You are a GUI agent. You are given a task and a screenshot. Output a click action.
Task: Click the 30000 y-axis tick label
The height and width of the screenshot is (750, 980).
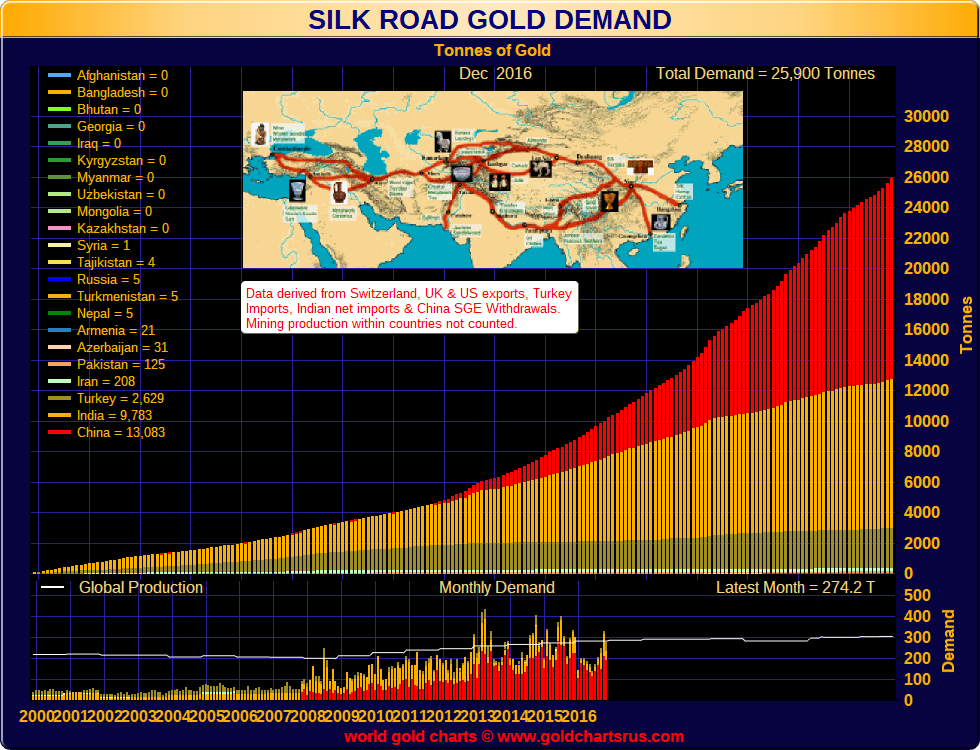tap(926, 116)
